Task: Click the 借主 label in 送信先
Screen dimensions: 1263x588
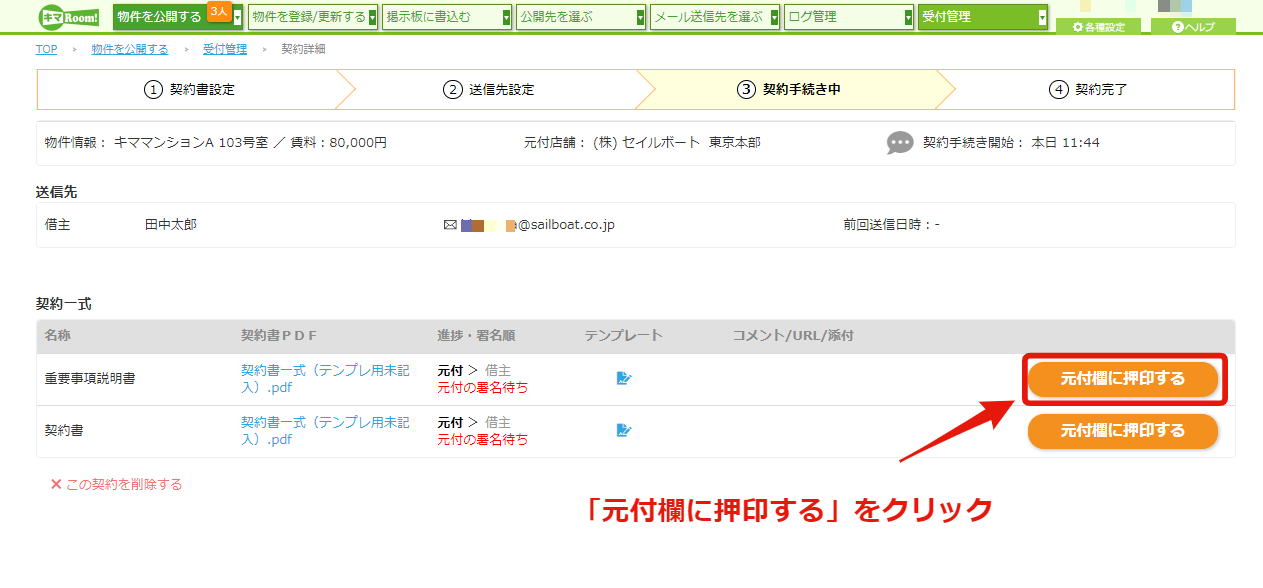Action: pos(58,225)
